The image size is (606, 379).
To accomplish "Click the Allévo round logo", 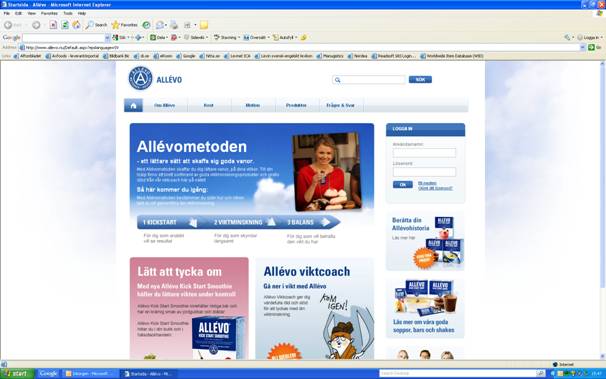I will (140, 78).
